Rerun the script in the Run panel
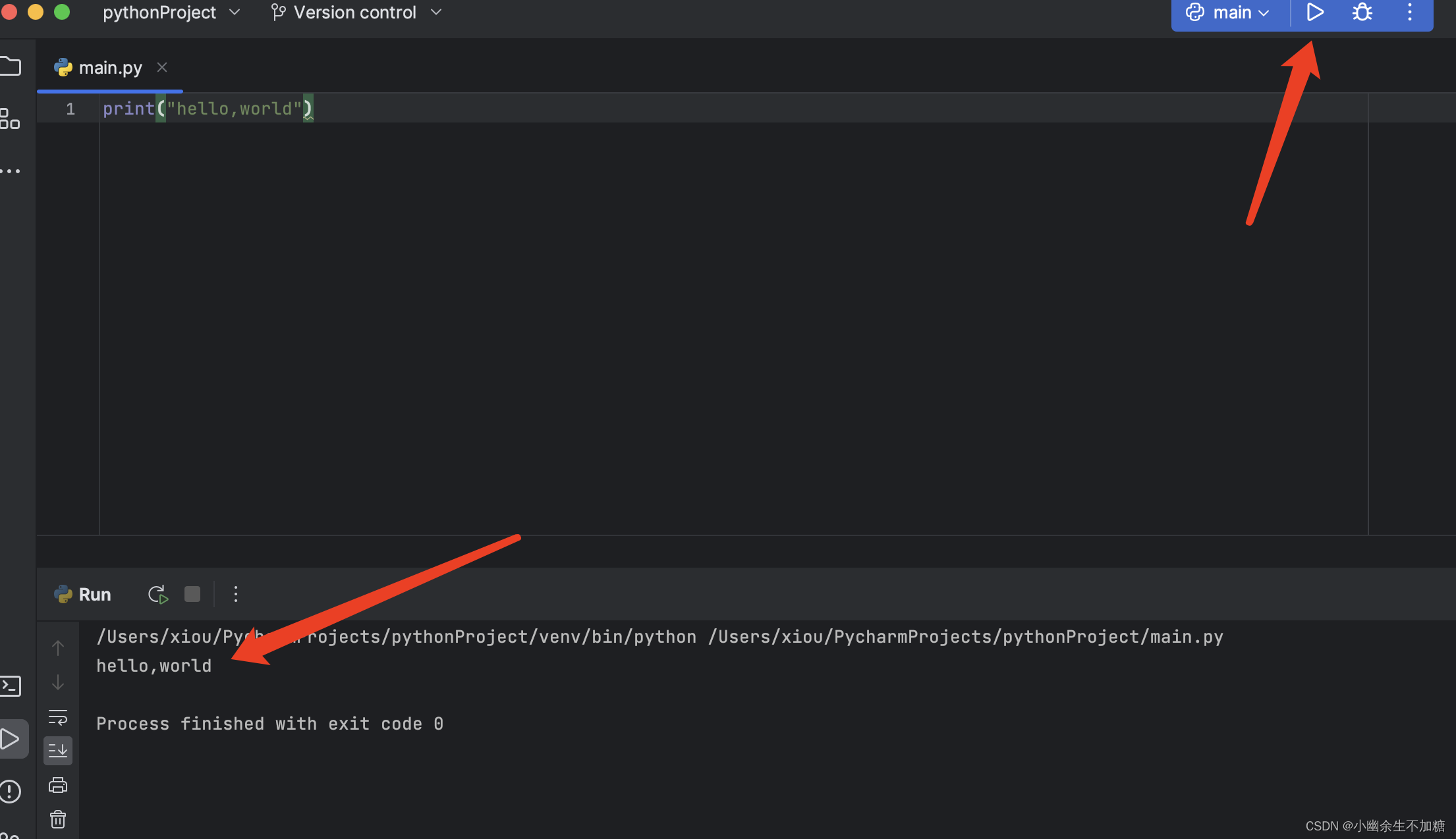This screenshot has width=1456, height=839. click(x=158, y=595)
